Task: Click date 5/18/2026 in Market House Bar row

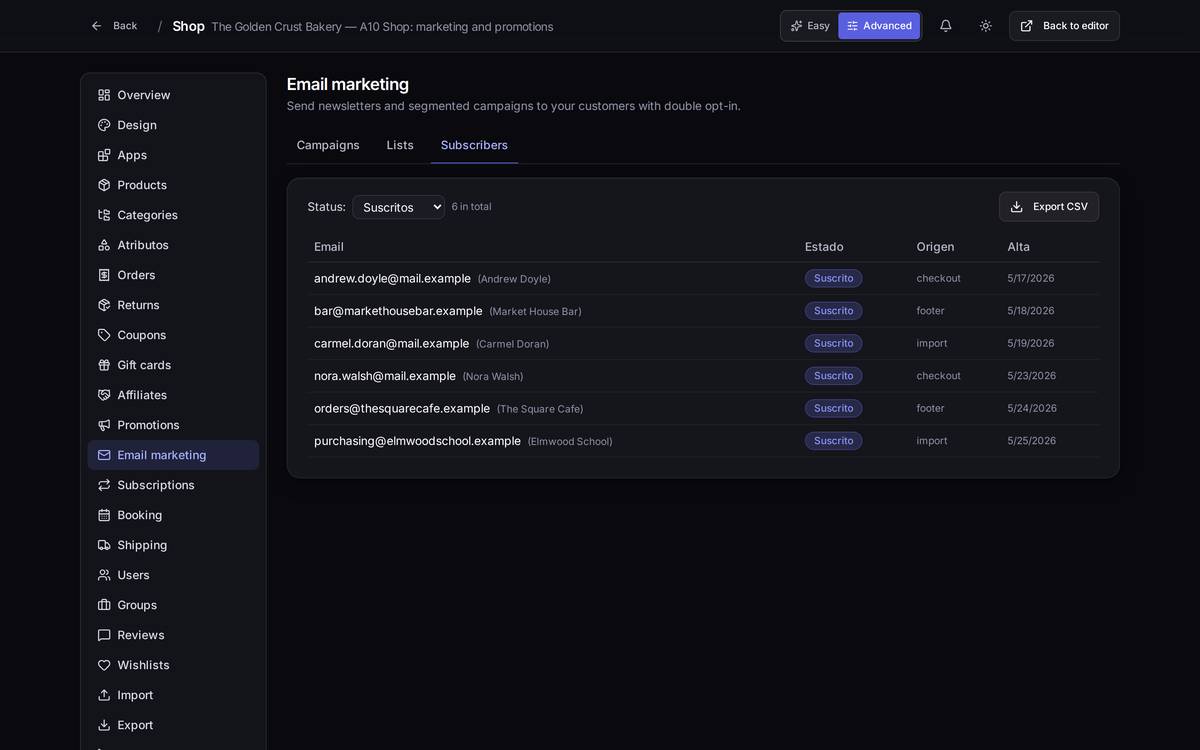Action: pyautogui.click(x=1031, y=311)
